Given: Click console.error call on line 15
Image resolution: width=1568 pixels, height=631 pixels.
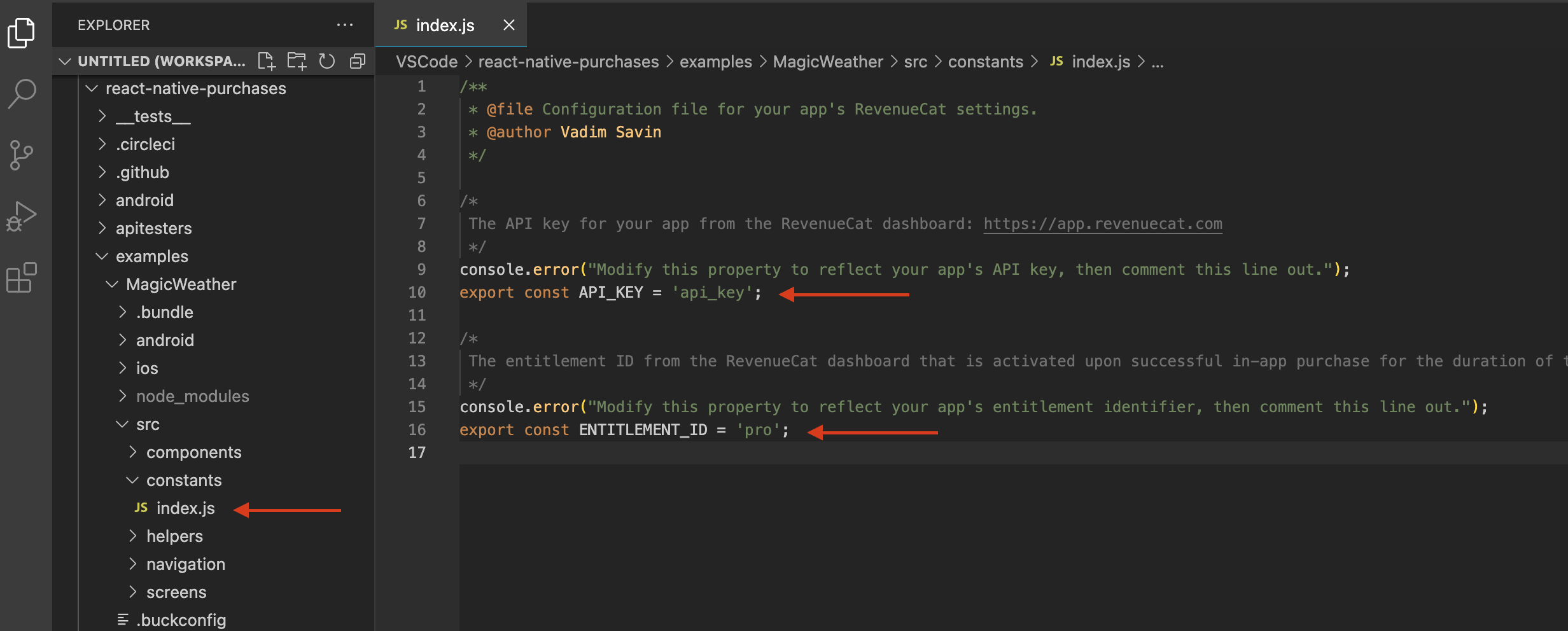Looking at the screenshot, I should click(519, 407).
